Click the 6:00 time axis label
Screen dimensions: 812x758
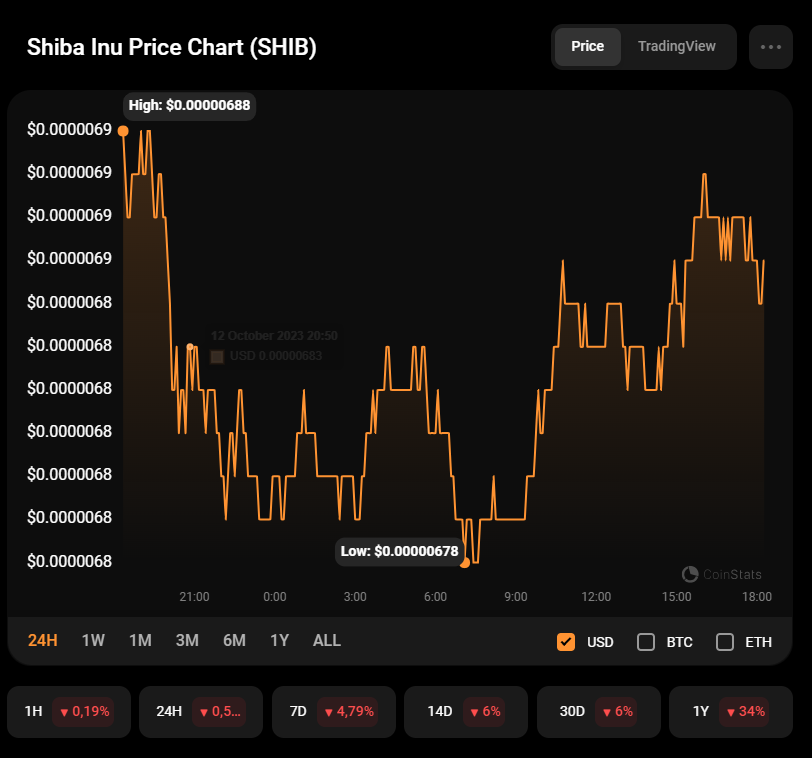tap(436, 596)
